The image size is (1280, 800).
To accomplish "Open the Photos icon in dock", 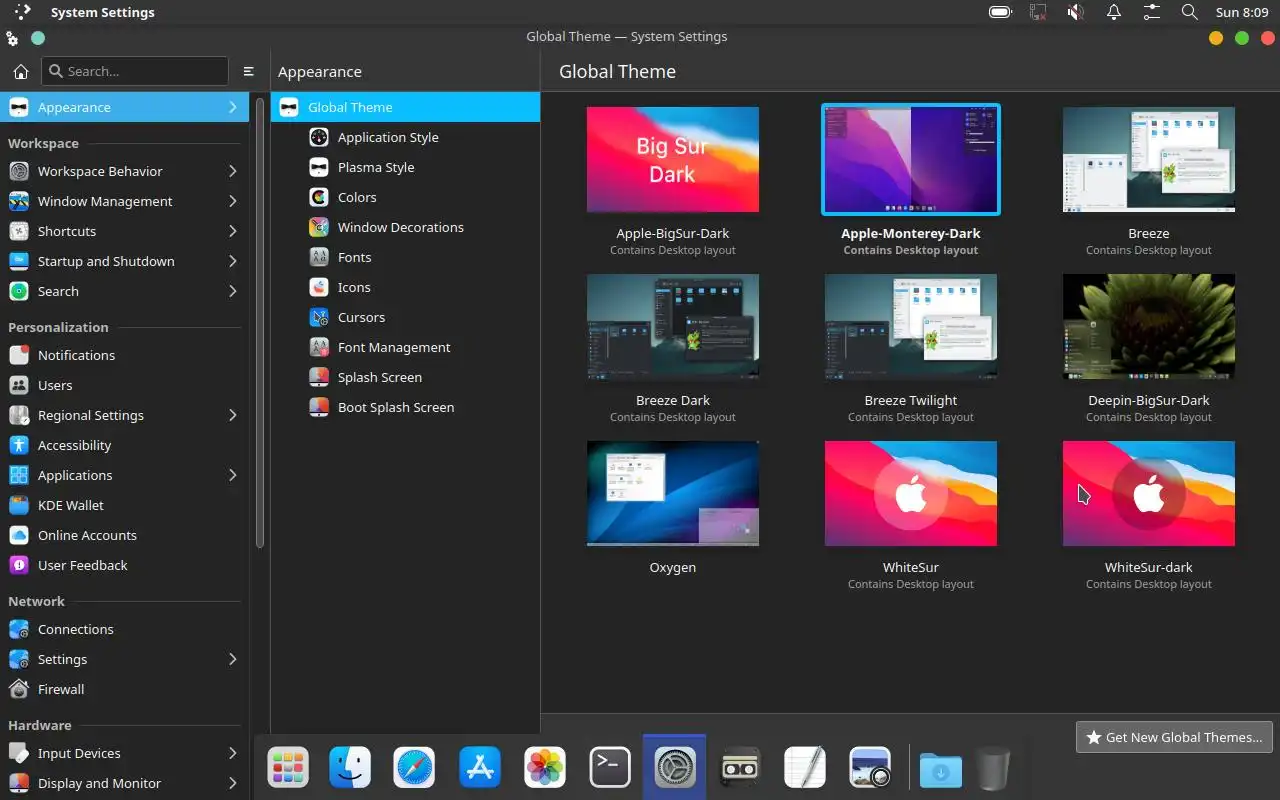I will coord(545,768).
